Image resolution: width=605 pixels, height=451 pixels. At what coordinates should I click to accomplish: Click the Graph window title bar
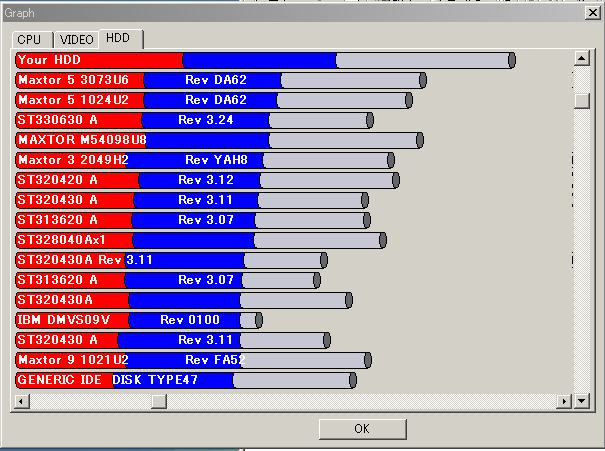pyautogui.click(x=293, y=13)
